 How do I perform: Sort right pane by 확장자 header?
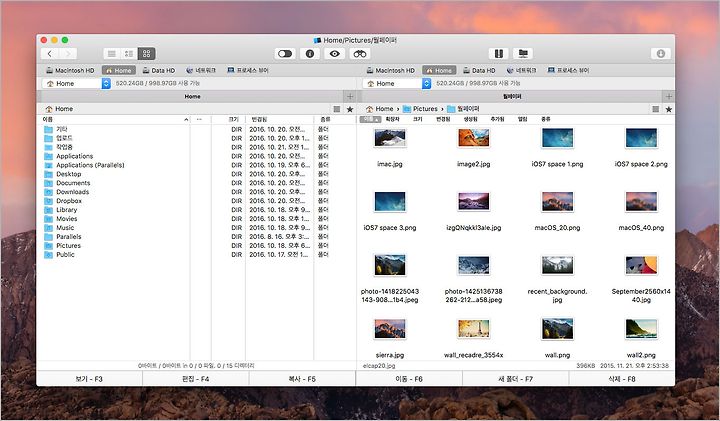pyautogui.click(x=392, y=119)
